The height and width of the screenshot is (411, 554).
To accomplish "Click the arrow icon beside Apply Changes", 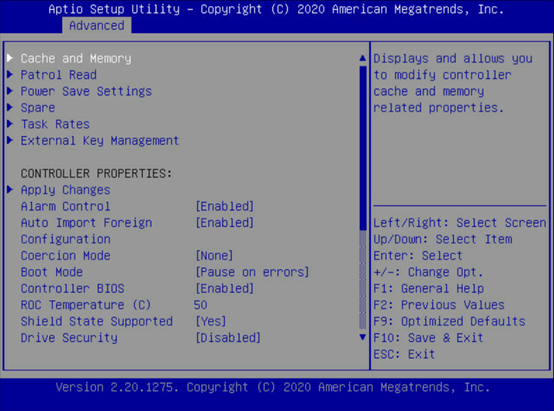I will (x=10, y=190).
